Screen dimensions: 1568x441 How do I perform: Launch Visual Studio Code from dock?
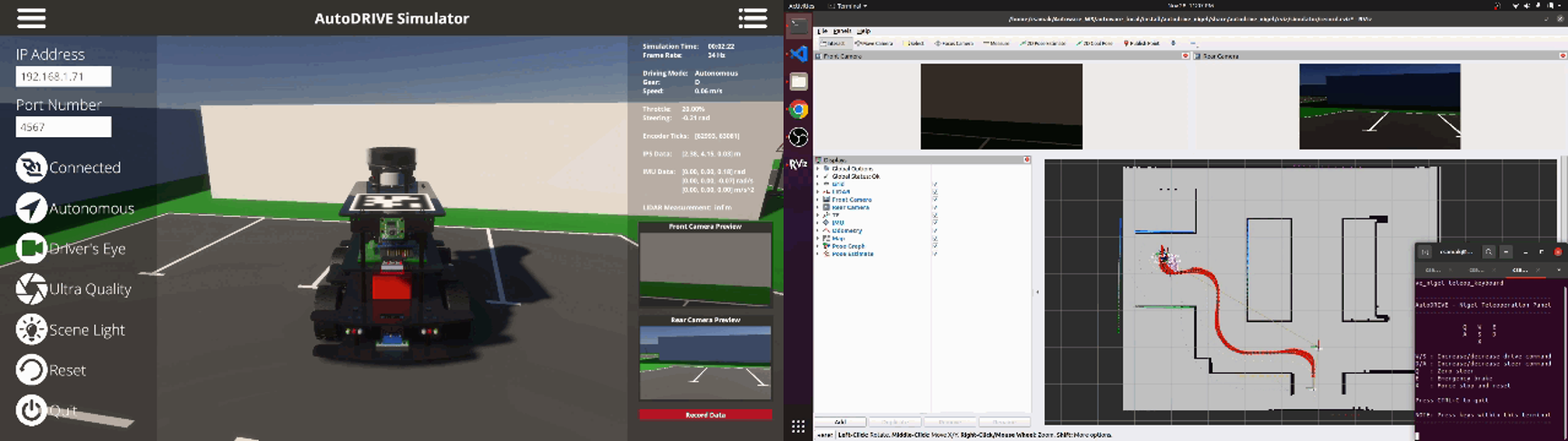[x=798, y=54]
